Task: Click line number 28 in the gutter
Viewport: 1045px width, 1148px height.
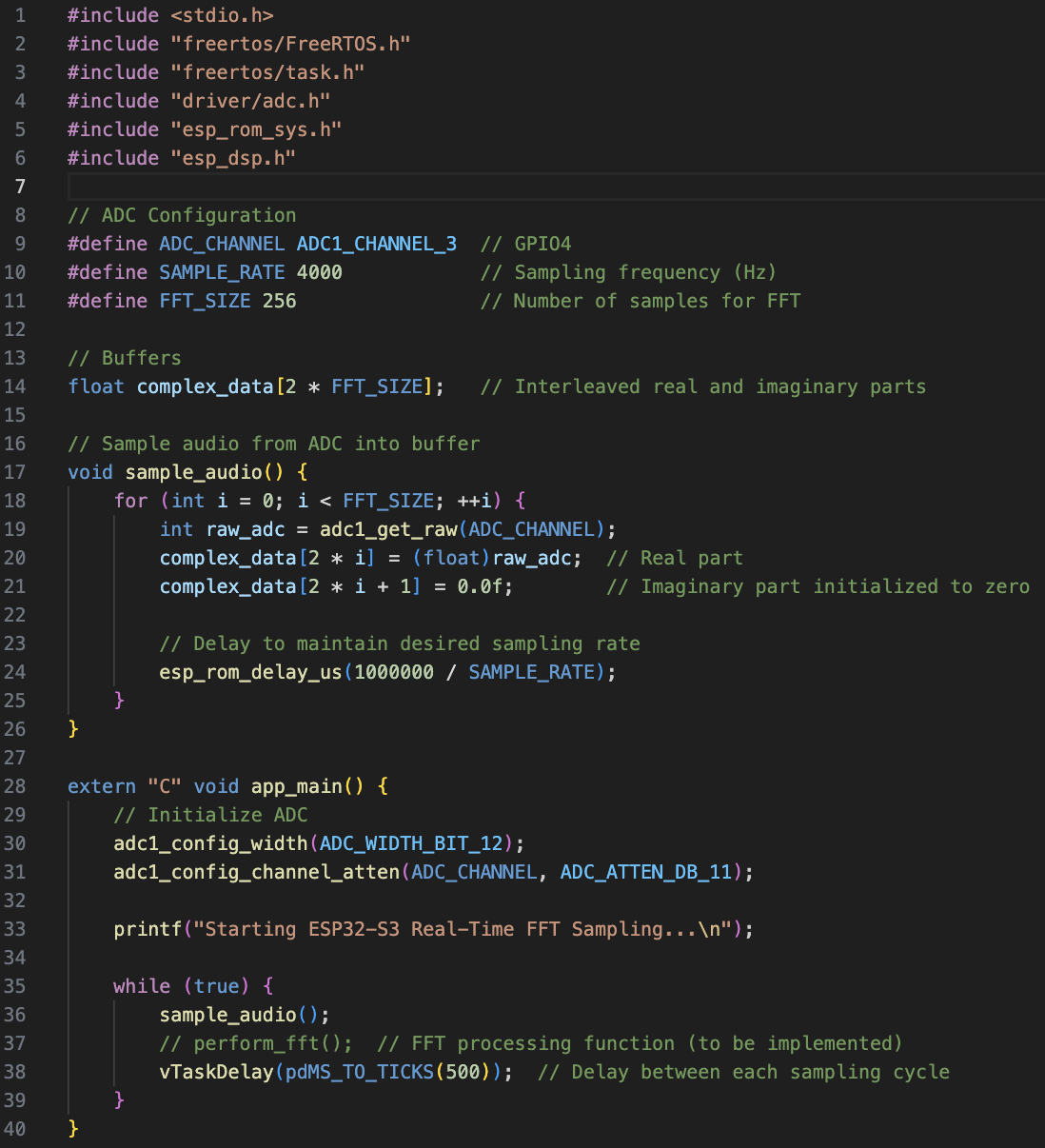Action: click(15, 786)
